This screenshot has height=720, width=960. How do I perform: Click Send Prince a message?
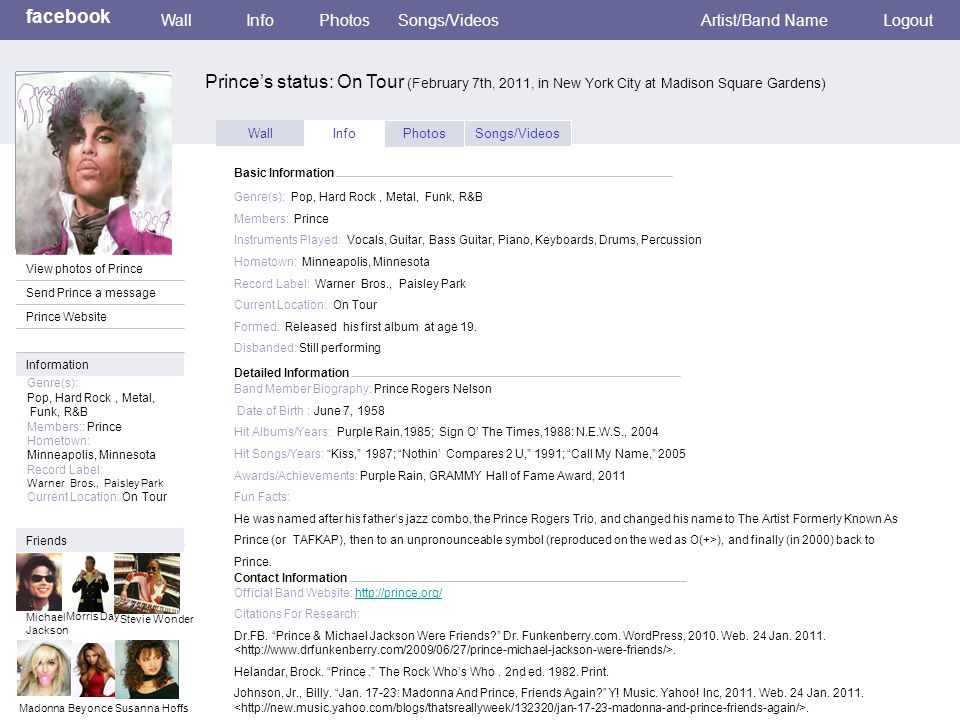pos(91,293)
